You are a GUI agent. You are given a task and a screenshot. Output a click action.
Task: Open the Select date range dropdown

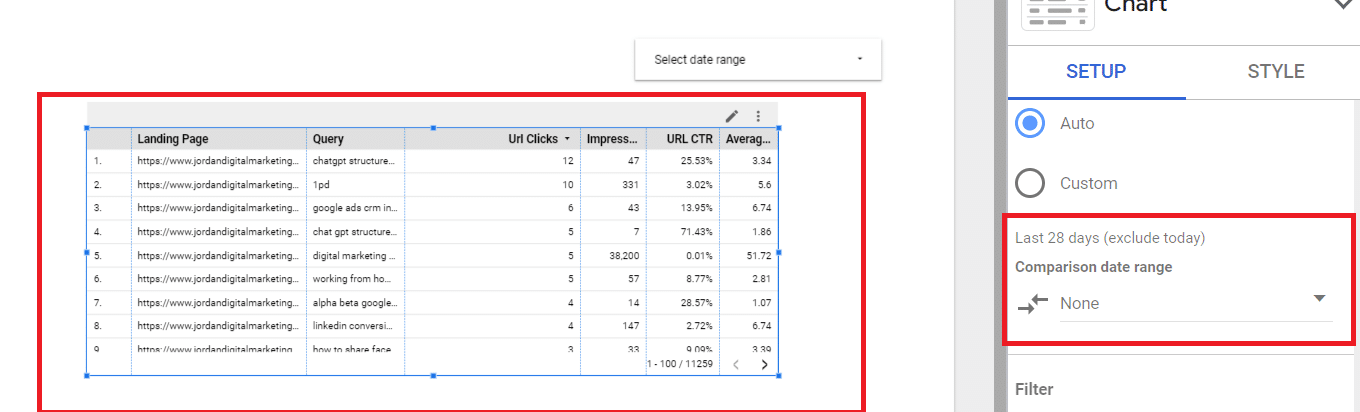(x=758, y=60)
